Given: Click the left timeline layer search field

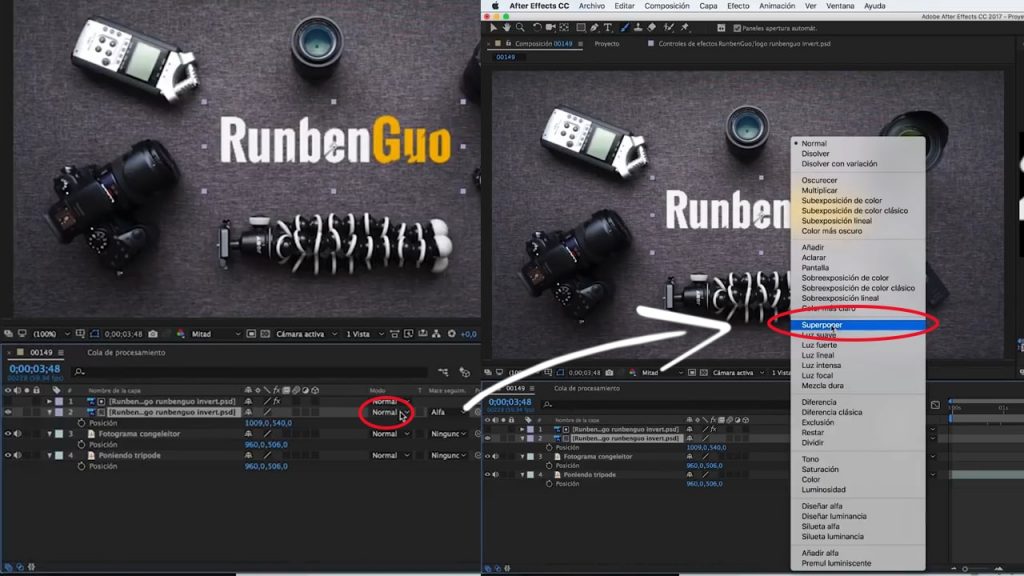Looking at the screenshot, I should pyautogui.click(x=251, y=372).
